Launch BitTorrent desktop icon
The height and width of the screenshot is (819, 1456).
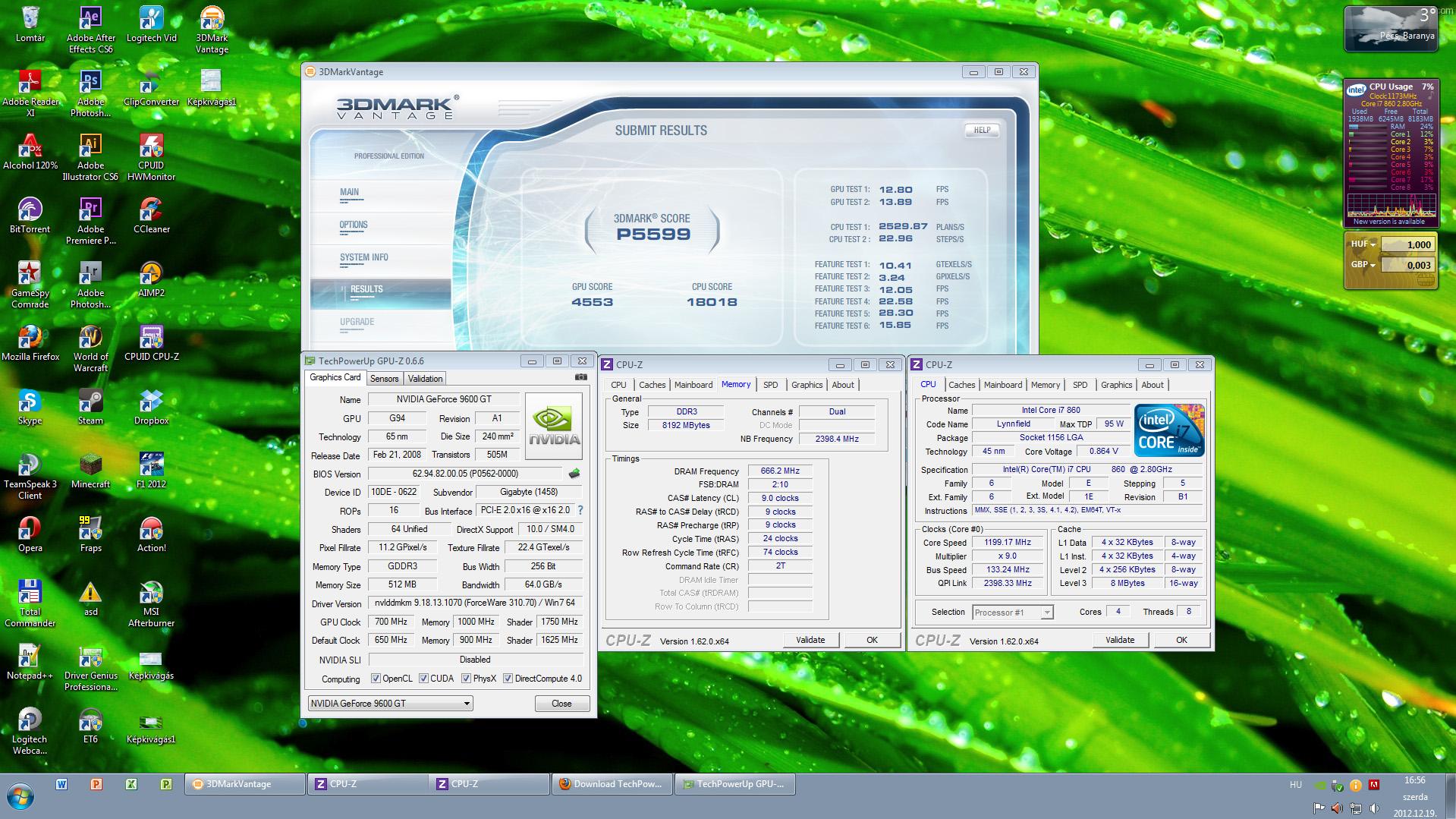pyautogui.click(x=30, y=216)
